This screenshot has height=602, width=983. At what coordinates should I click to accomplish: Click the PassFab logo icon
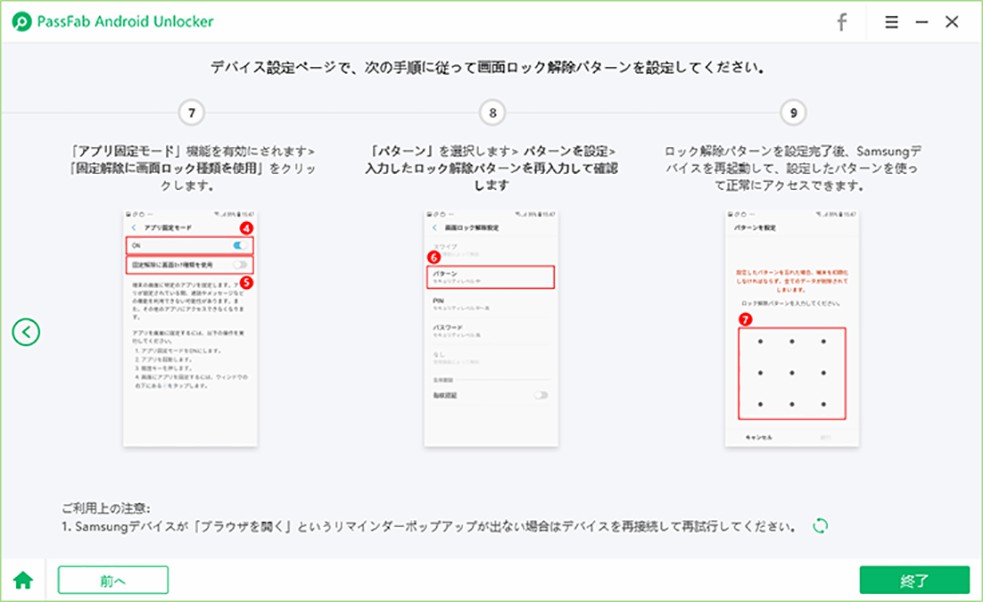(x=22, y=22)
